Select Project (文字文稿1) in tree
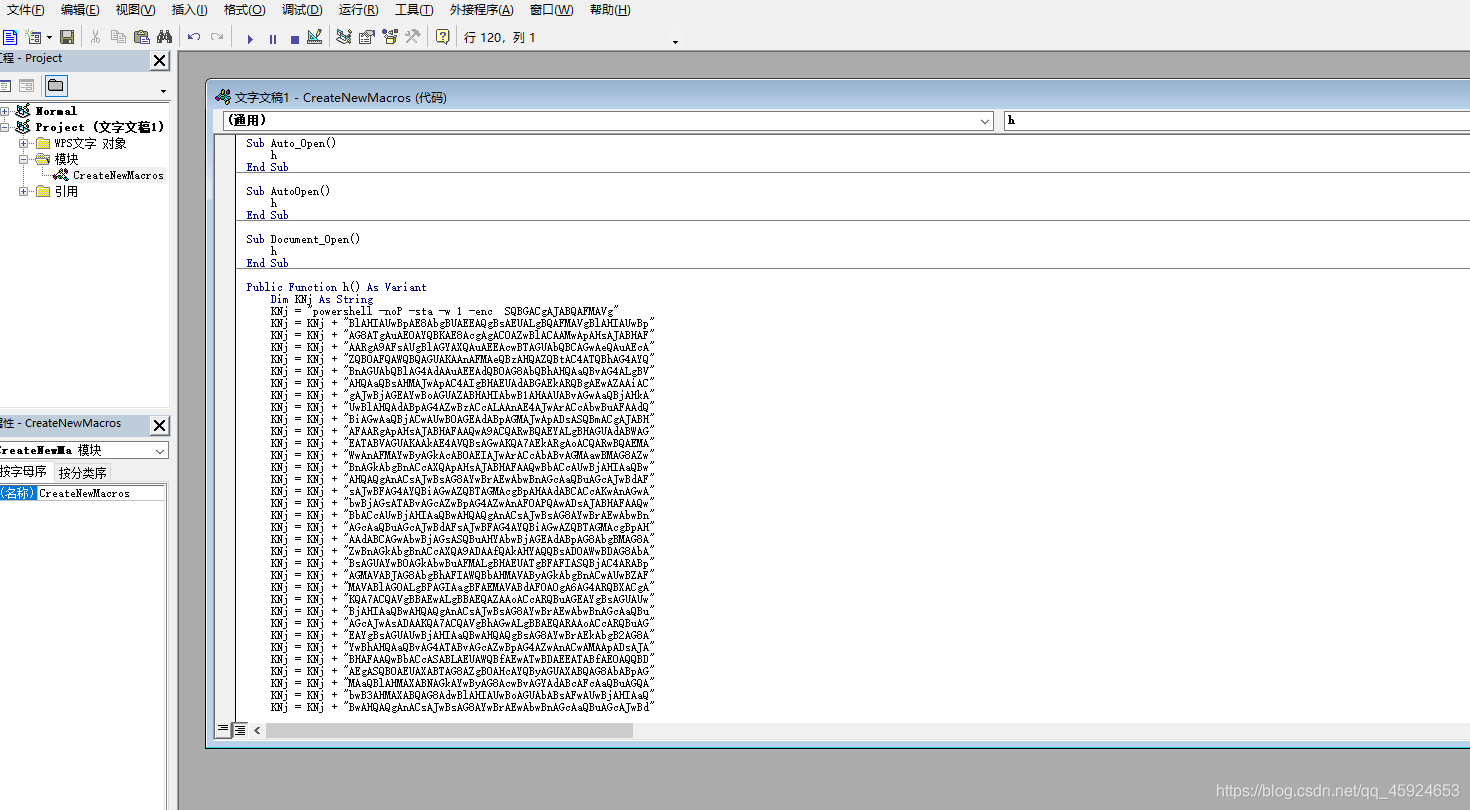The image size is (1470, 810). coord(100,127)
